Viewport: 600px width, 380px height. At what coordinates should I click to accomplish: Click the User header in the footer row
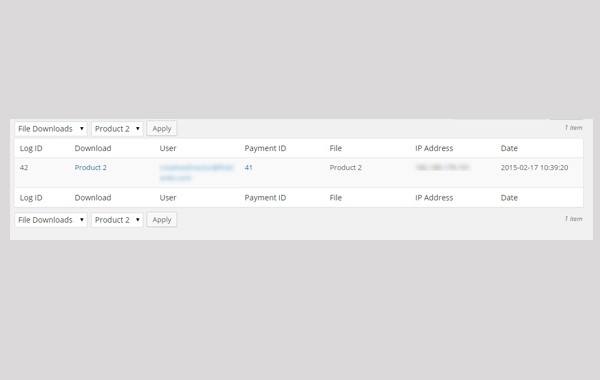(x=168, y=198)
